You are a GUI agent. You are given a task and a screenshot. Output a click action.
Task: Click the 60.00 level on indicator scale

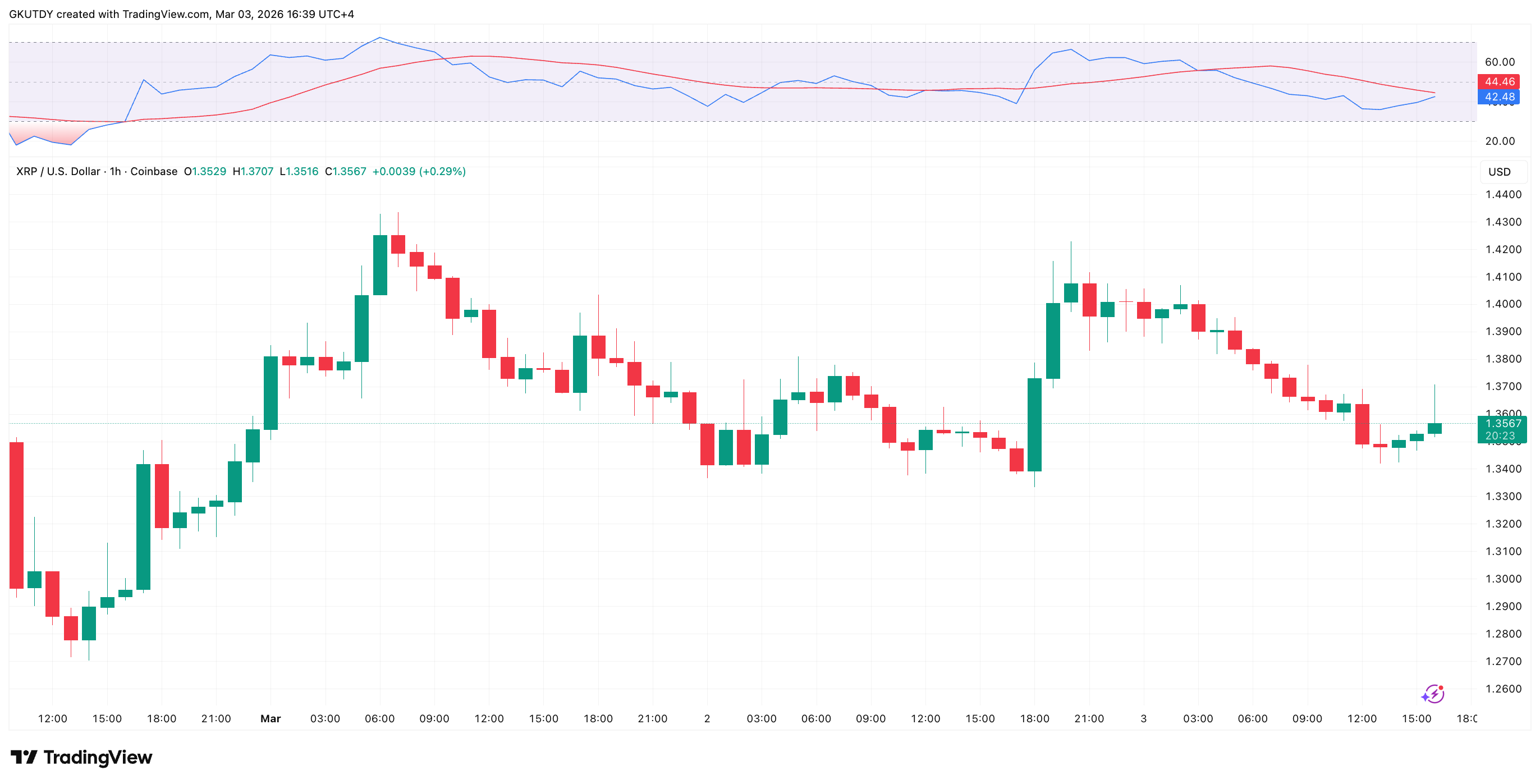coord(1500,62)
